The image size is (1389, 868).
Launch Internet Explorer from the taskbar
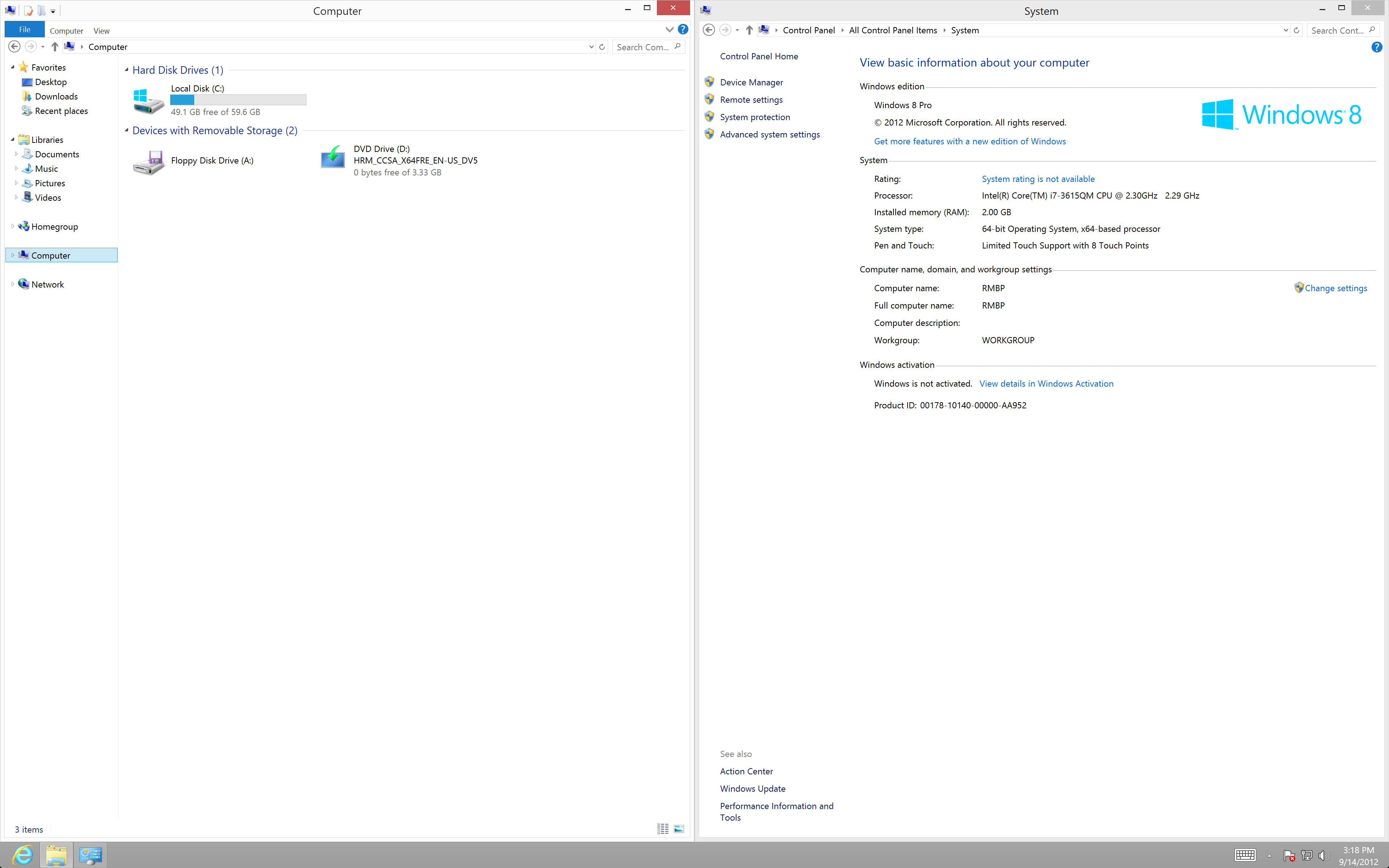tap(23, 855)
